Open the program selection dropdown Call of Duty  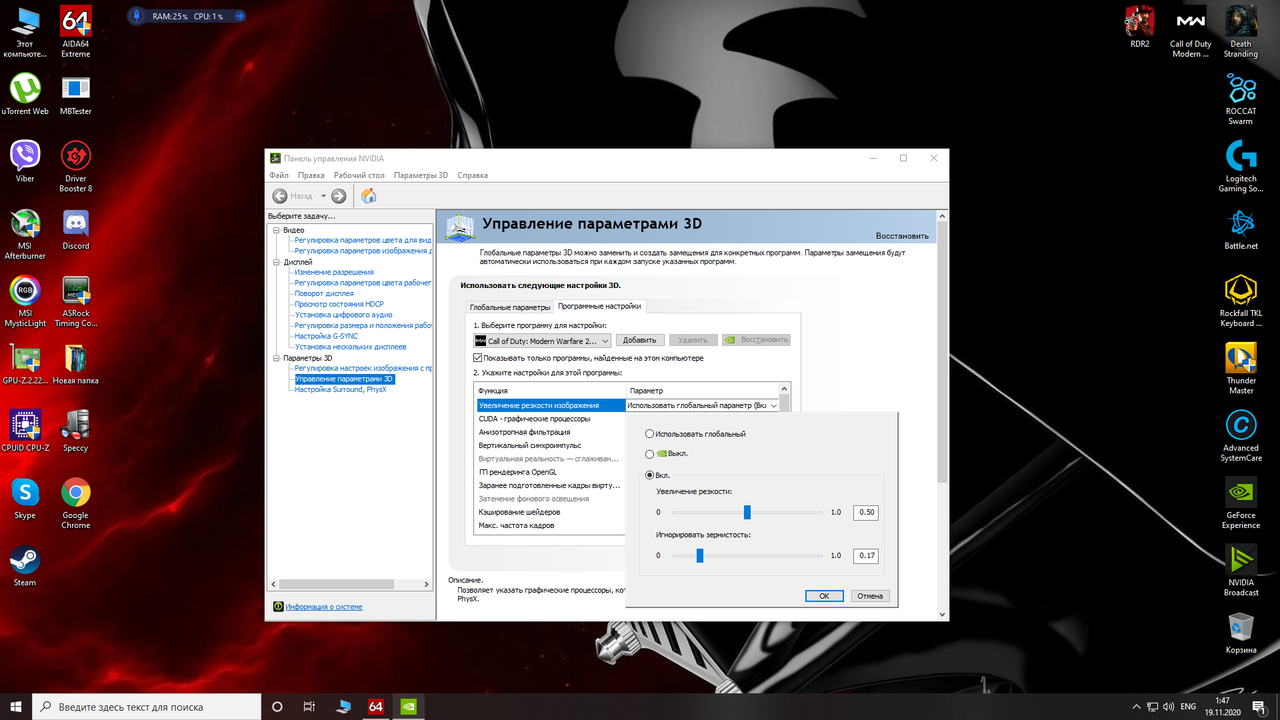point(542,341)
